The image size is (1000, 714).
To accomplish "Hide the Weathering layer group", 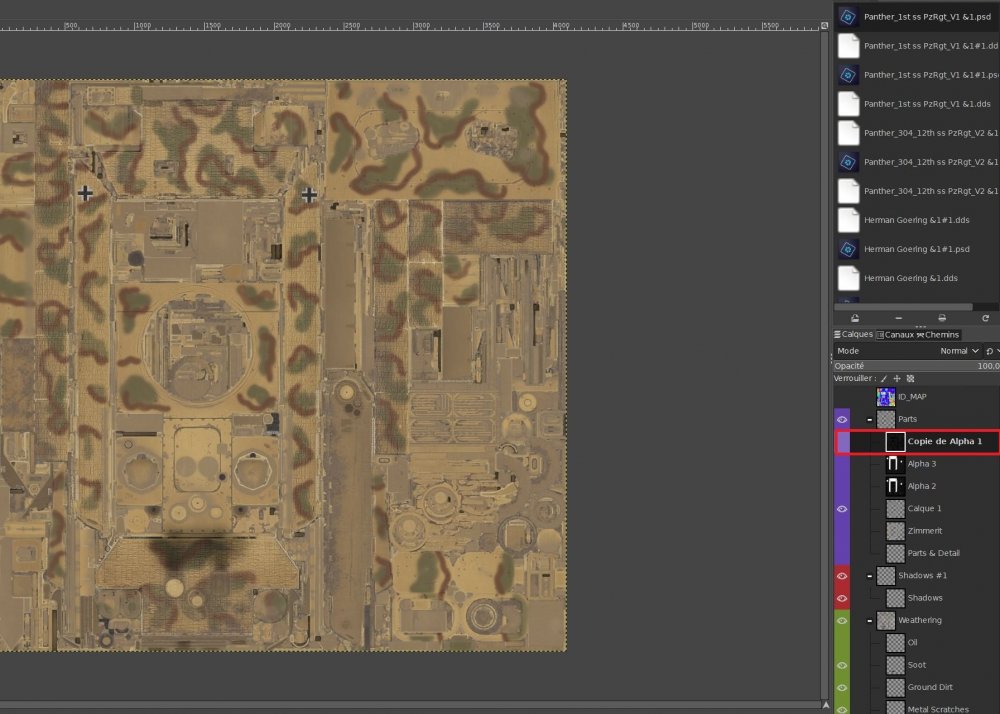I will 842,621.
